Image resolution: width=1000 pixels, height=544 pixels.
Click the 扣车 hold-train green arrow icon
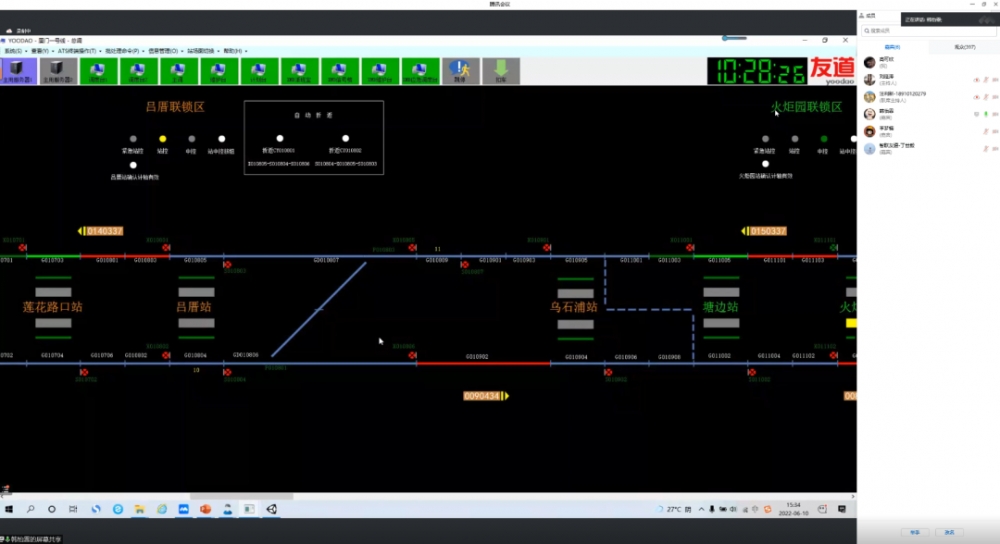pyautogui.click(x=501, y=70)
